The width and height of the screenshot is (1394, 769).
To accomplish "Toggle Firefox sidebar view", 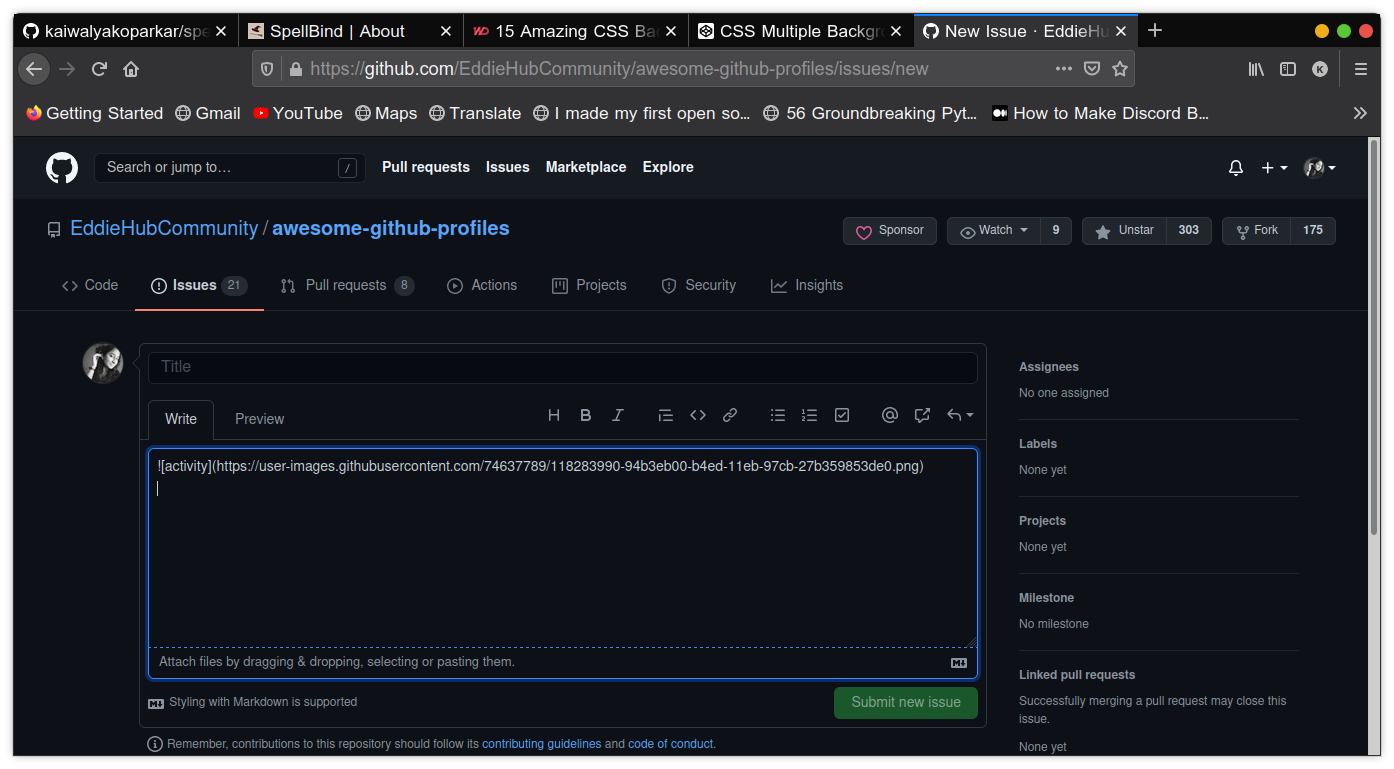I will 1288,69.
